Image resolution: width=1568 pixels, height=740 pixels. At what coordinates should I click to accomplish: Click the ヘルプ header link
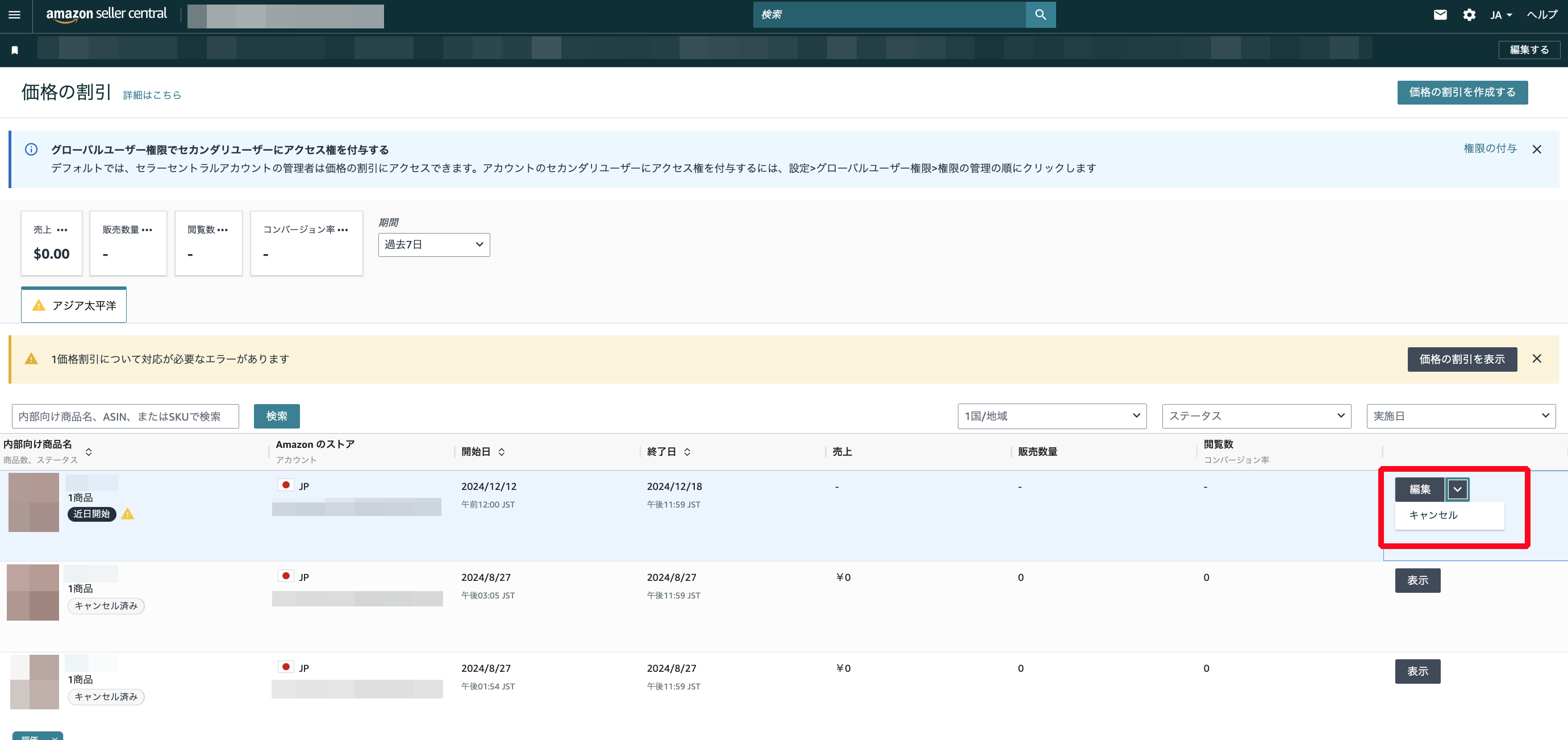[1541, 15]
